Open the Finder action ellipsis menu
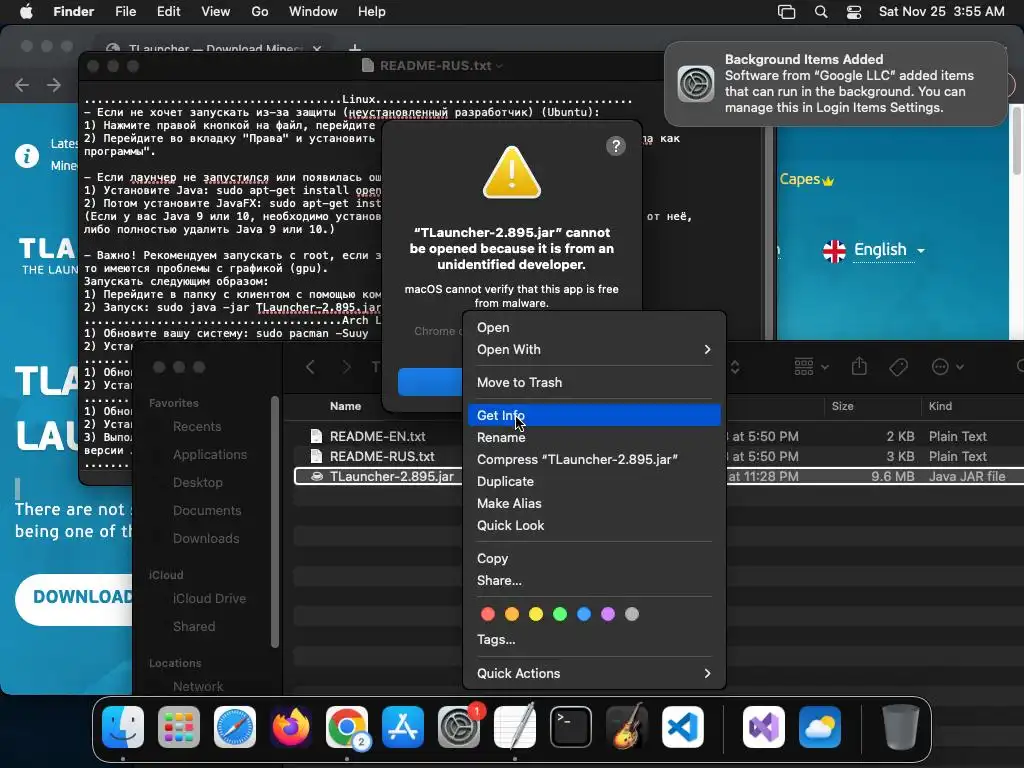Screen dimensions: 1024x768 pos(947,367)
